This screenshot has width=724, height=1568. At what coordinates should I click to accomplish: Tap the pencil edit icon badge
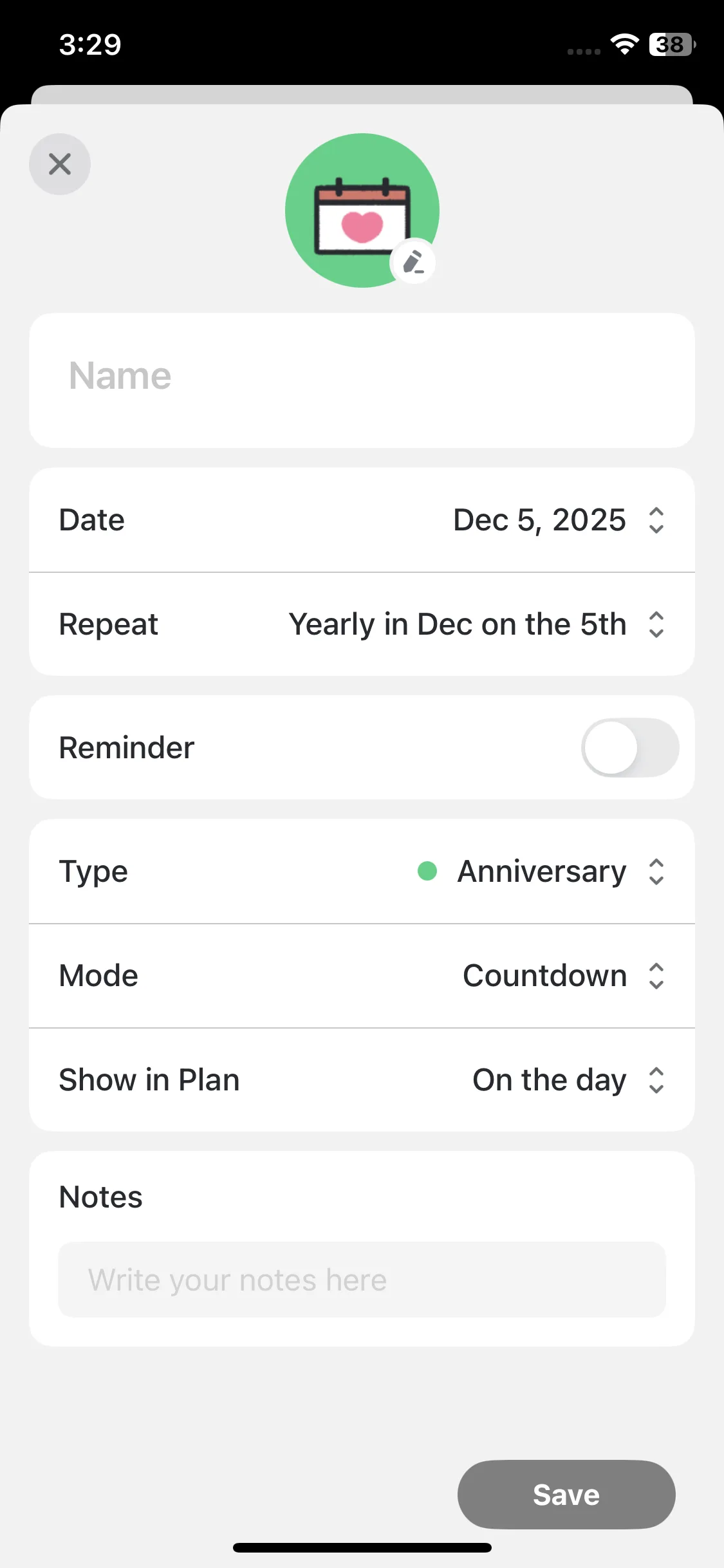pos(413,263)
